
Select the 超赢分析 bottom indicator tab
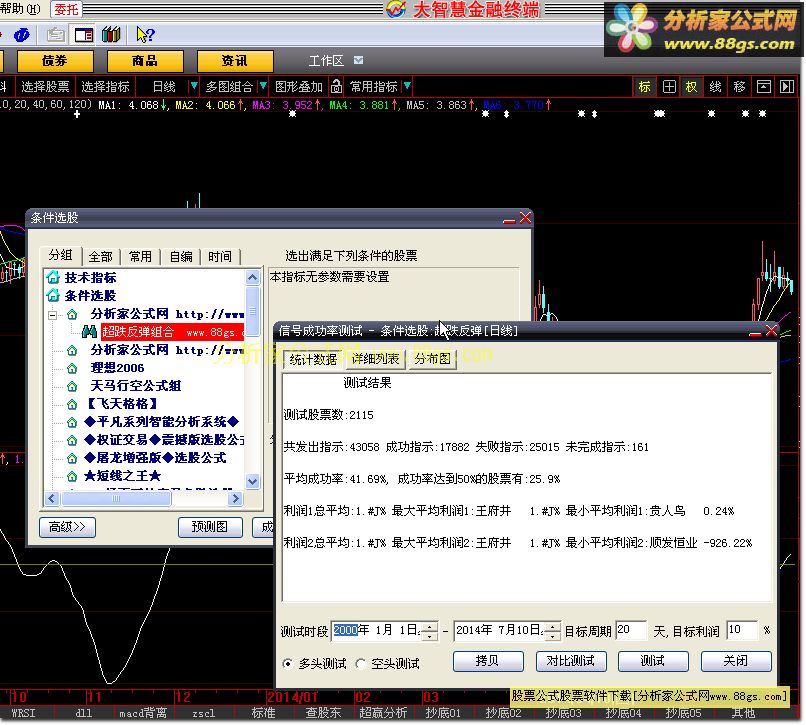(x=383, y=714)
